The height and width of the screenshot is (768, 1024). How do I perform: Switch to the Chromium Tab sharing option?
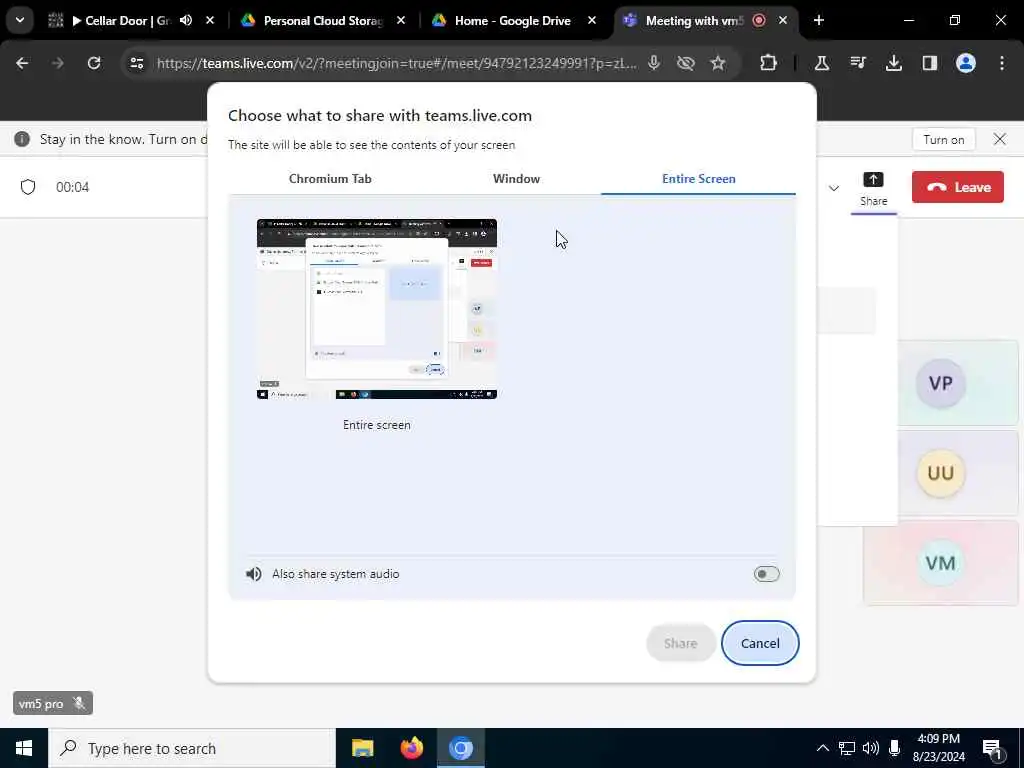tap(330, 179)
